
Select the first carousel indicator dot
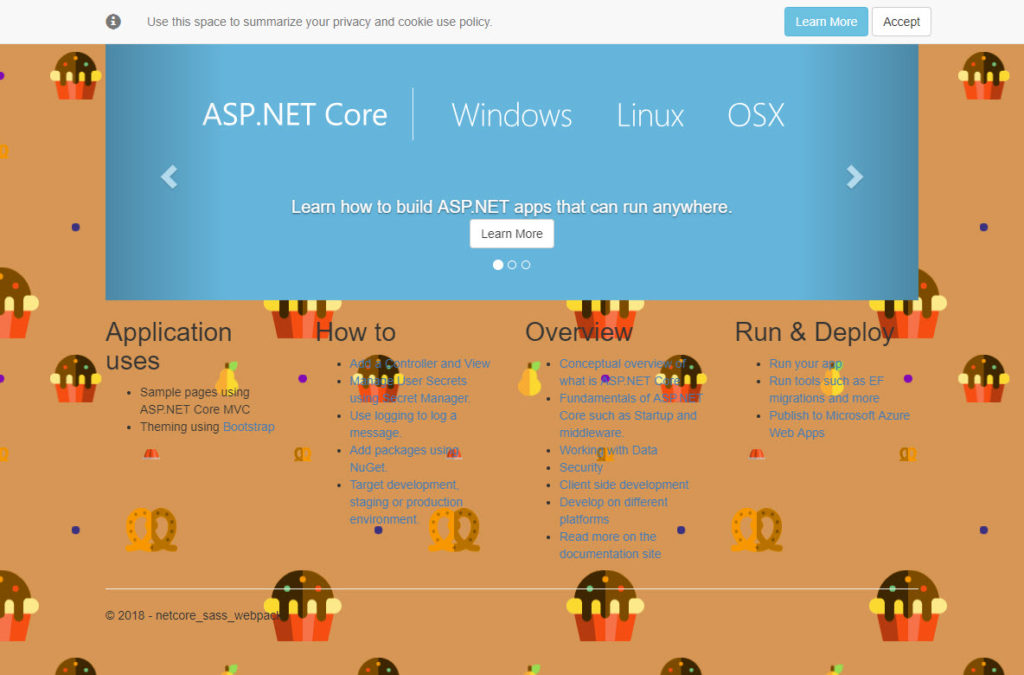point(498,265)
